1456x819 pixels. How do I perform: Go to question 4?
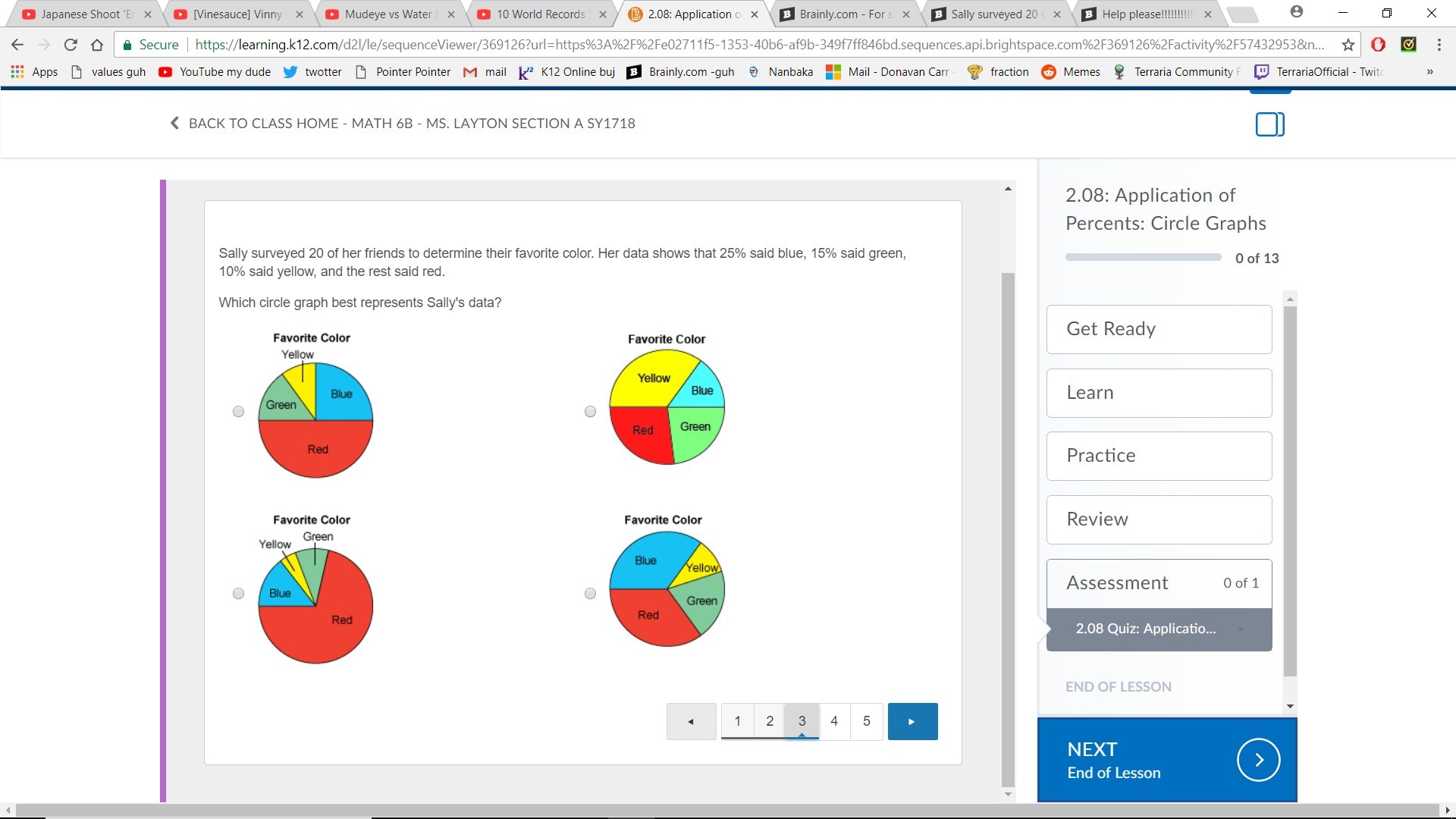point(834,721)
